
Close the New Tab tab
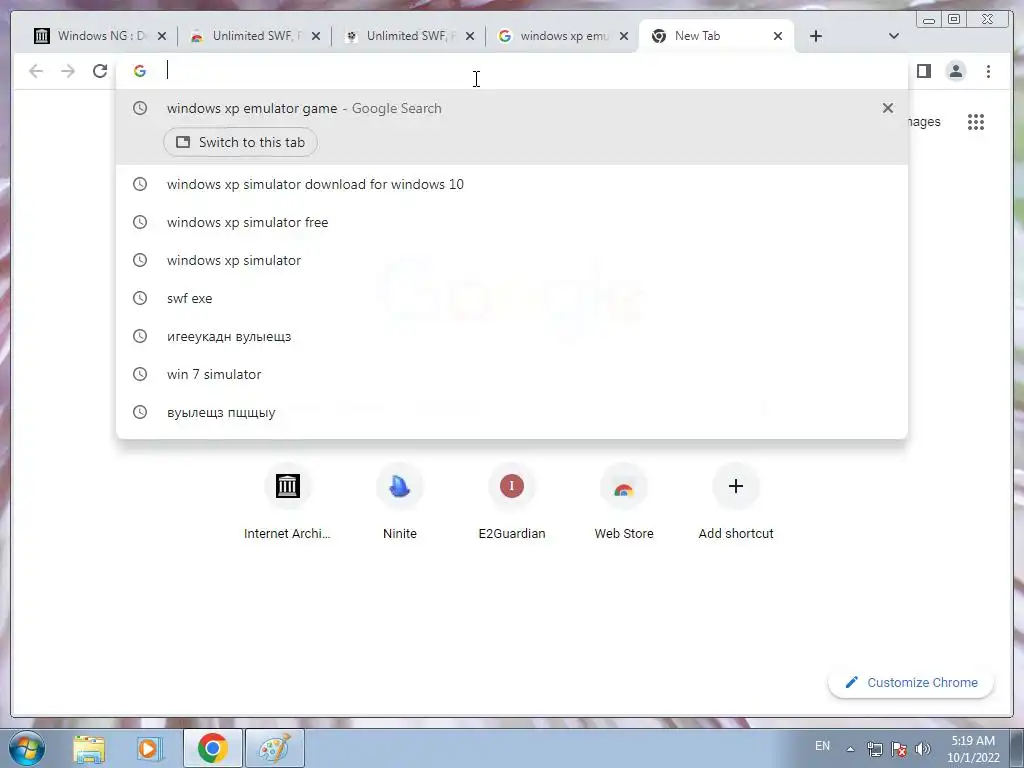(778, 36)
